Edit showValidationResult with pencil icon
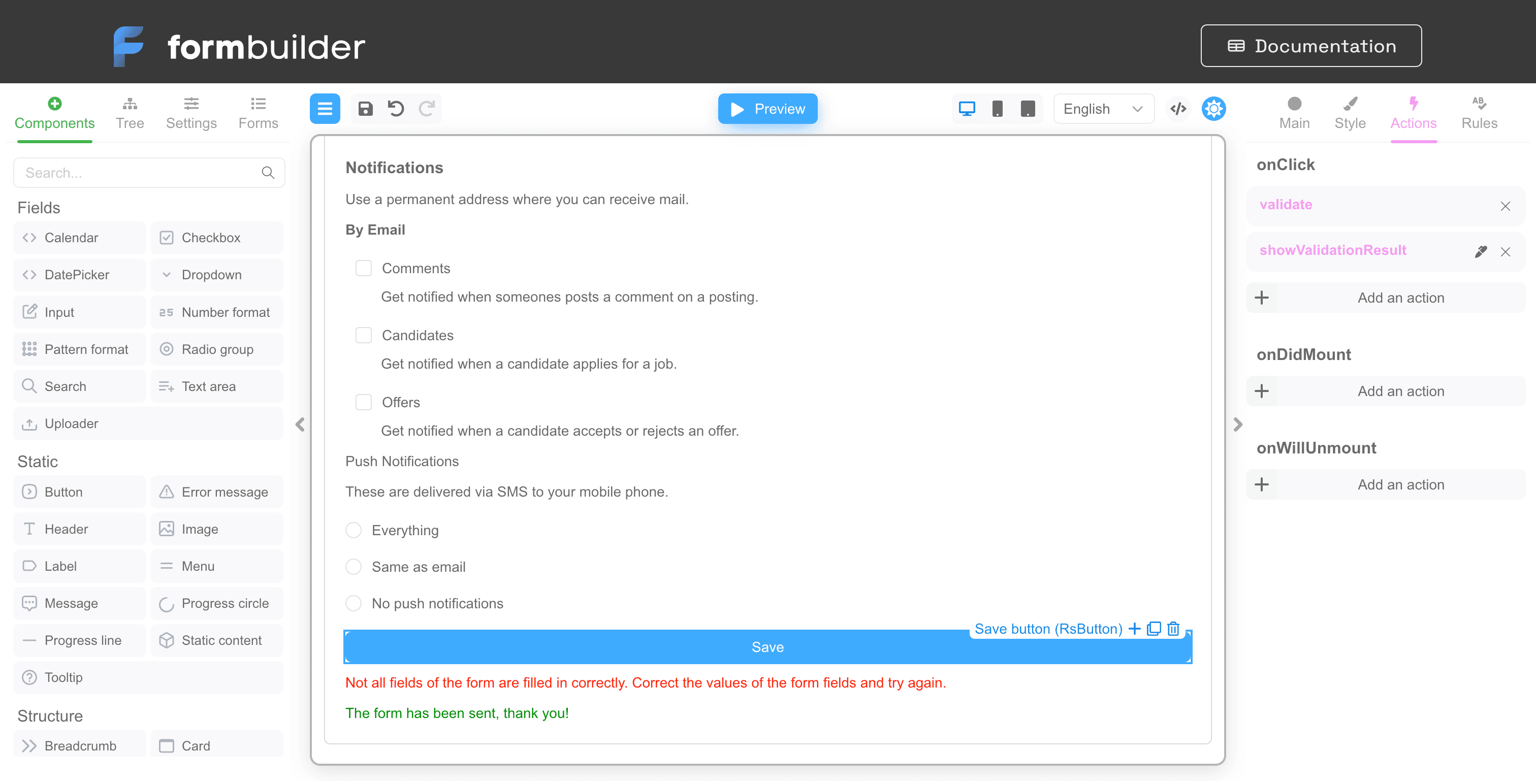 coord(1480,251)
